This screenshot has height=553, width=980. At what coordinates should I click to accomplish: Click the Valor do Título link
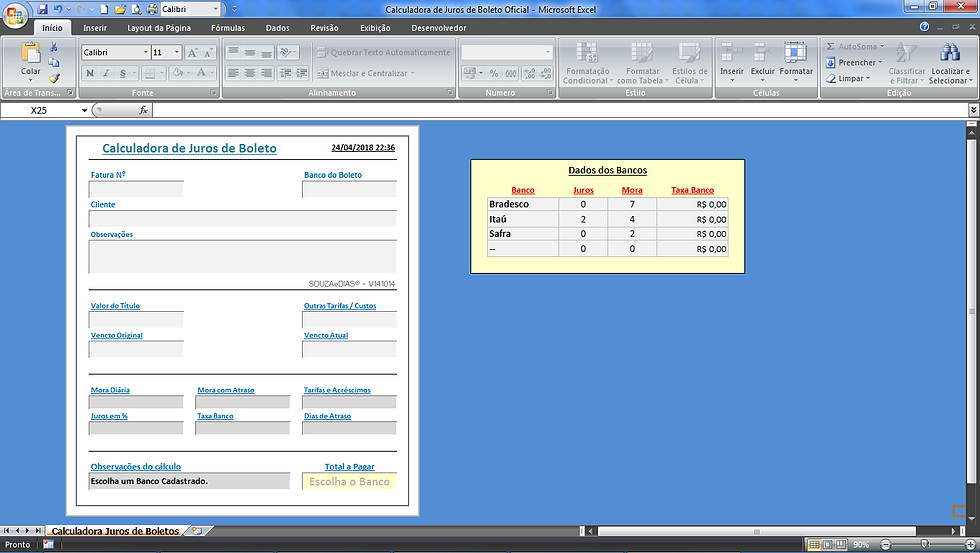pyautogui.click(x=115, y=306)
